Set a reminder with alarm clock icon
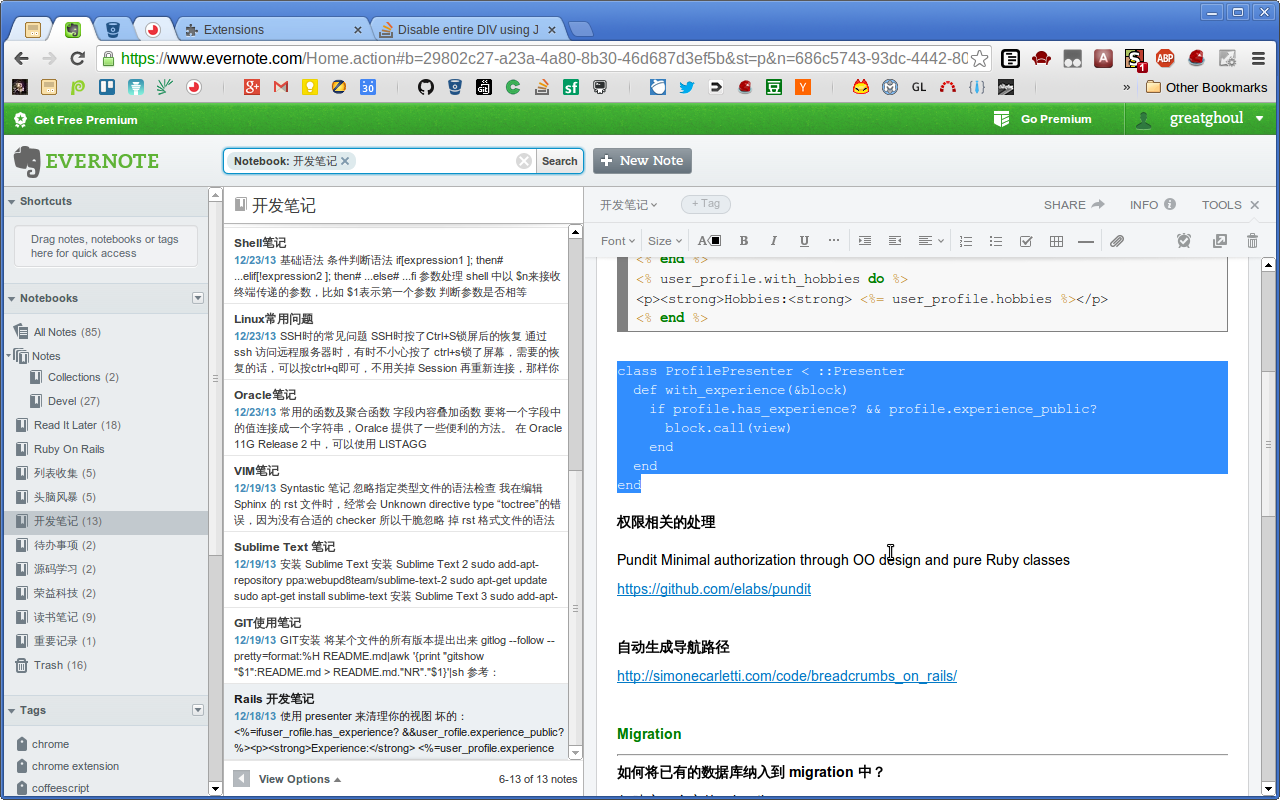This screenshot has height=800, width=1280. point(1184,241)
